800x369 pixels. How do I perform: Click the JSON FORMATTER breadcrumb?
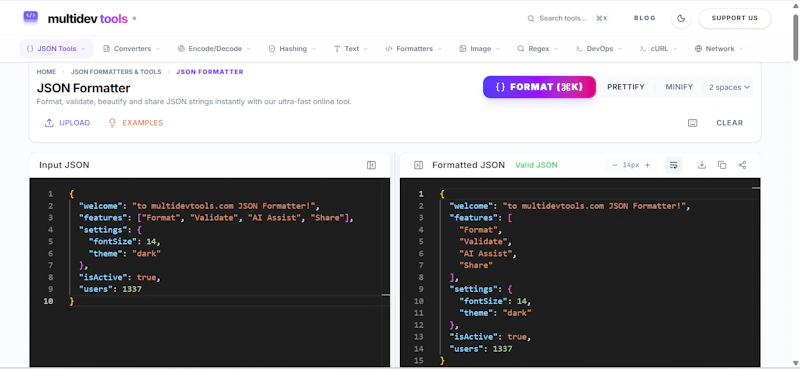[x=210, y=72]
